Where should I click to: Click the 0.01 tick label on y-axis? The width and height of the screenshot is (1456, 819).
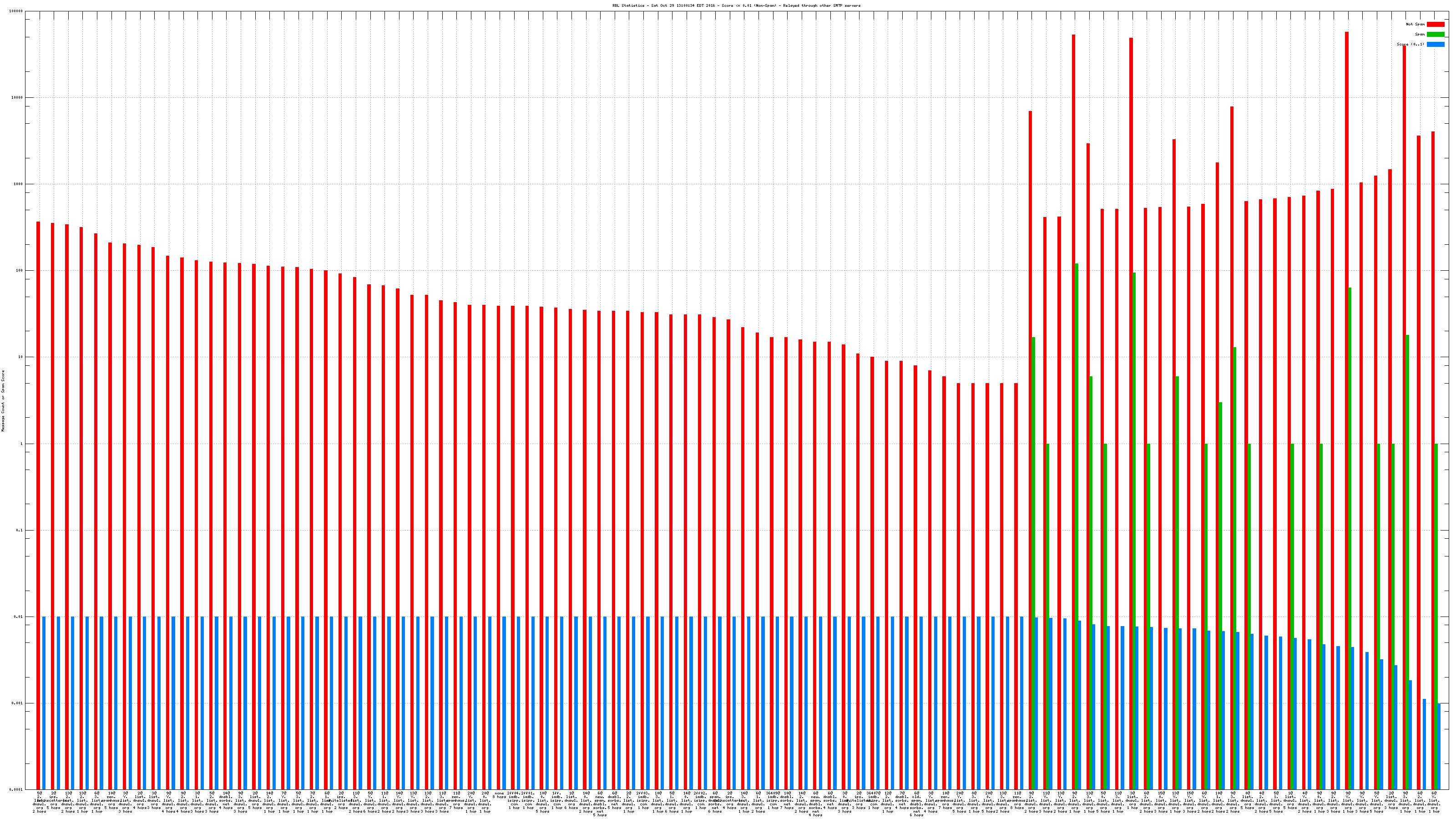pyautogui.click(x=19, y=617)
